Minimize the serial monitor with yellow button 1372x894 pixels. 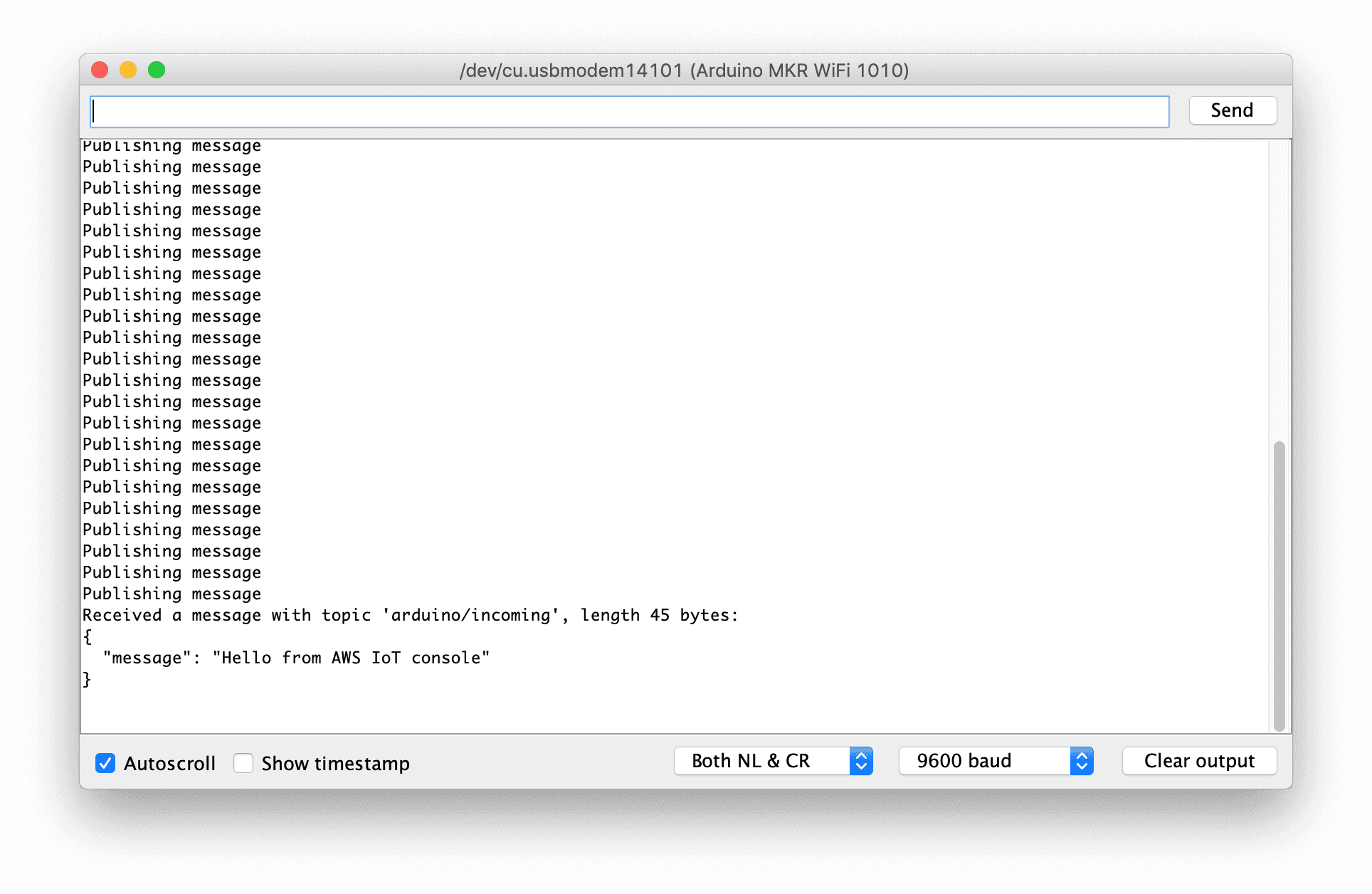128,70
